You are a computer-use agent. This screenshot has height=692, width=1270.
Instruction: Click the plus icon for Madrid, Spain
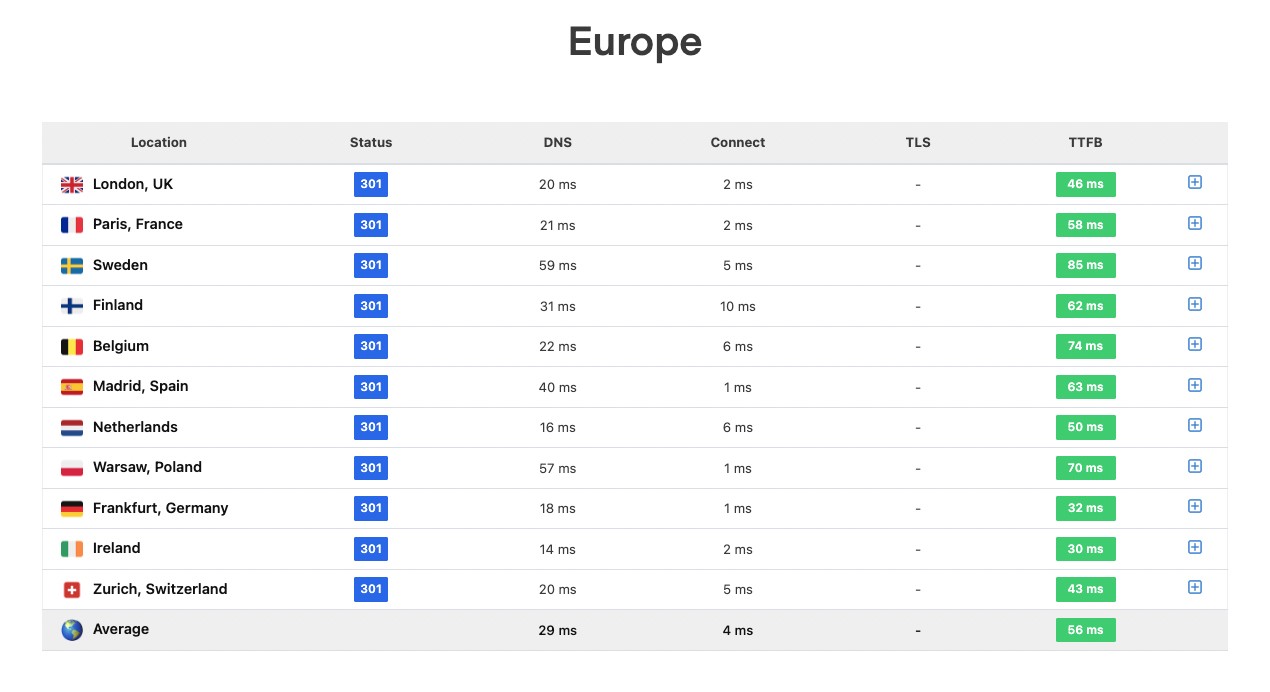[x=1194, y=385]
